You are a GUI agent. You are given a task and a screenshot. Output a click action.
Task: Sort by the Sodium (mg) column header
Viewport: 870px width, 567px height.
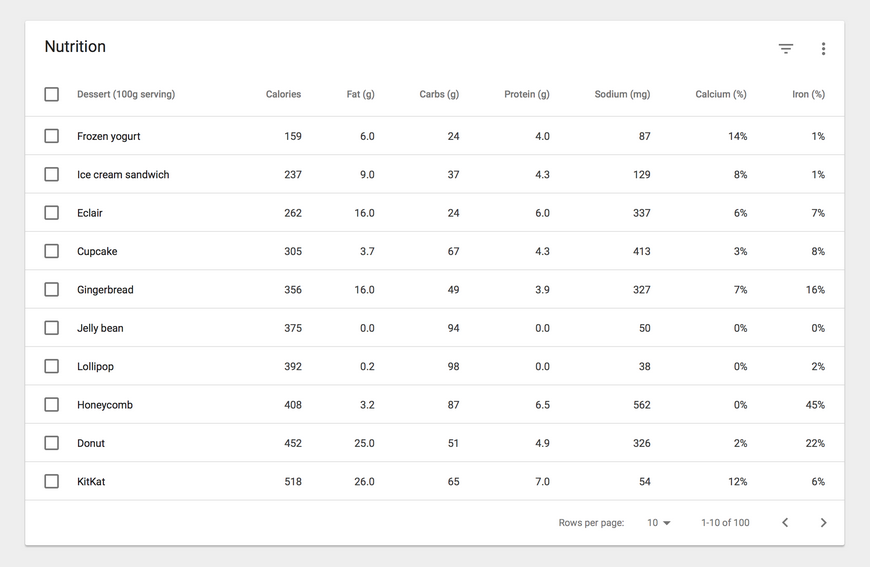coord(623,94)
